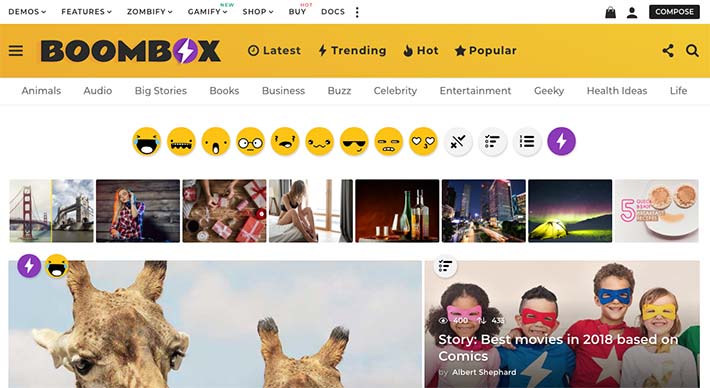Click the Boombox logo
The width and height of the screenshot is (710, 388).
[x=131, y=51]
